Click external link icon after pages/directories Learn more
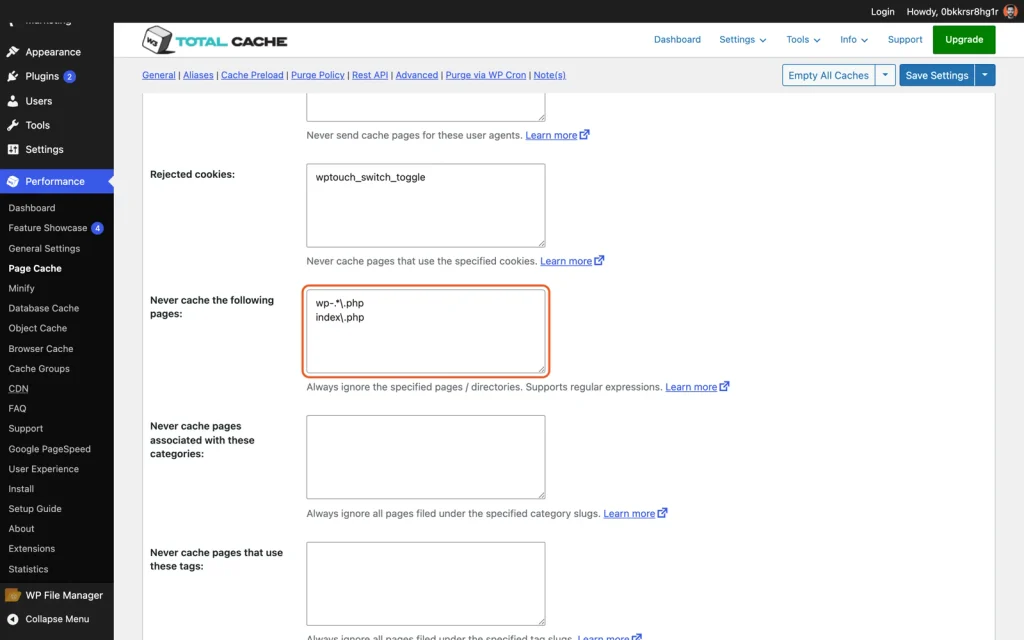Image resolution: width=1024 pixels, height=640 pixels. pos(724,387)
